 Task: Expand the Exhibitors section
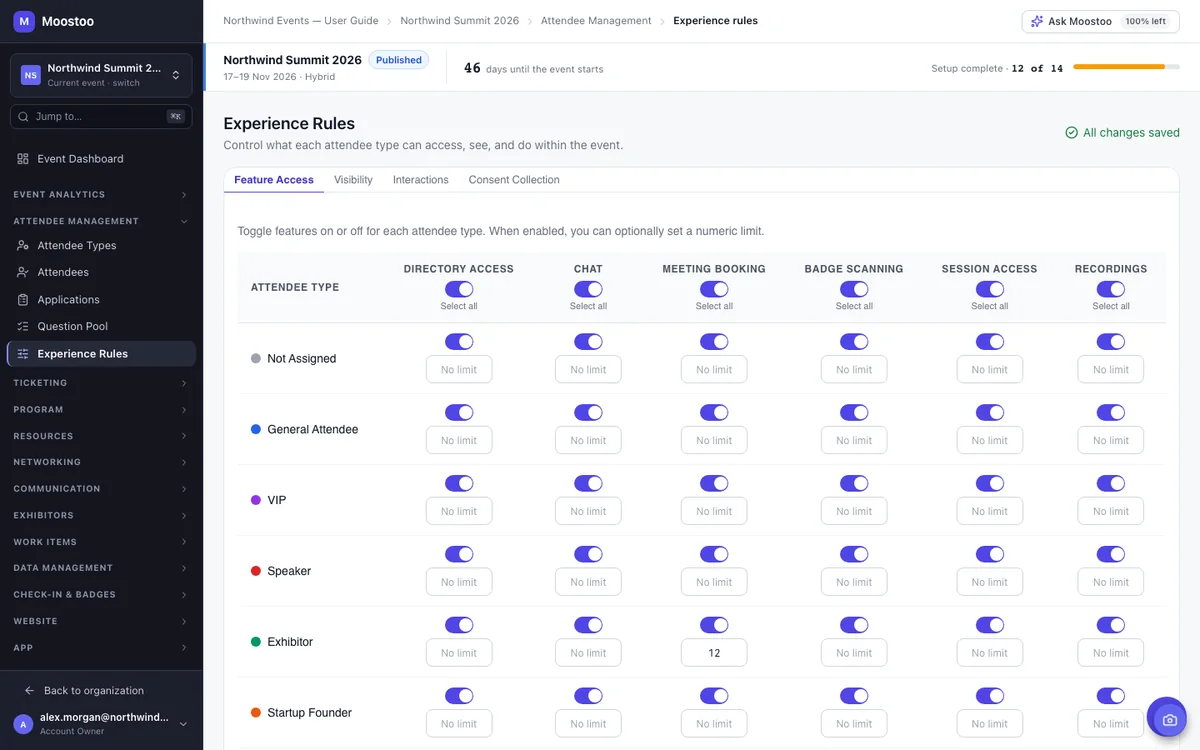point(101,515)
